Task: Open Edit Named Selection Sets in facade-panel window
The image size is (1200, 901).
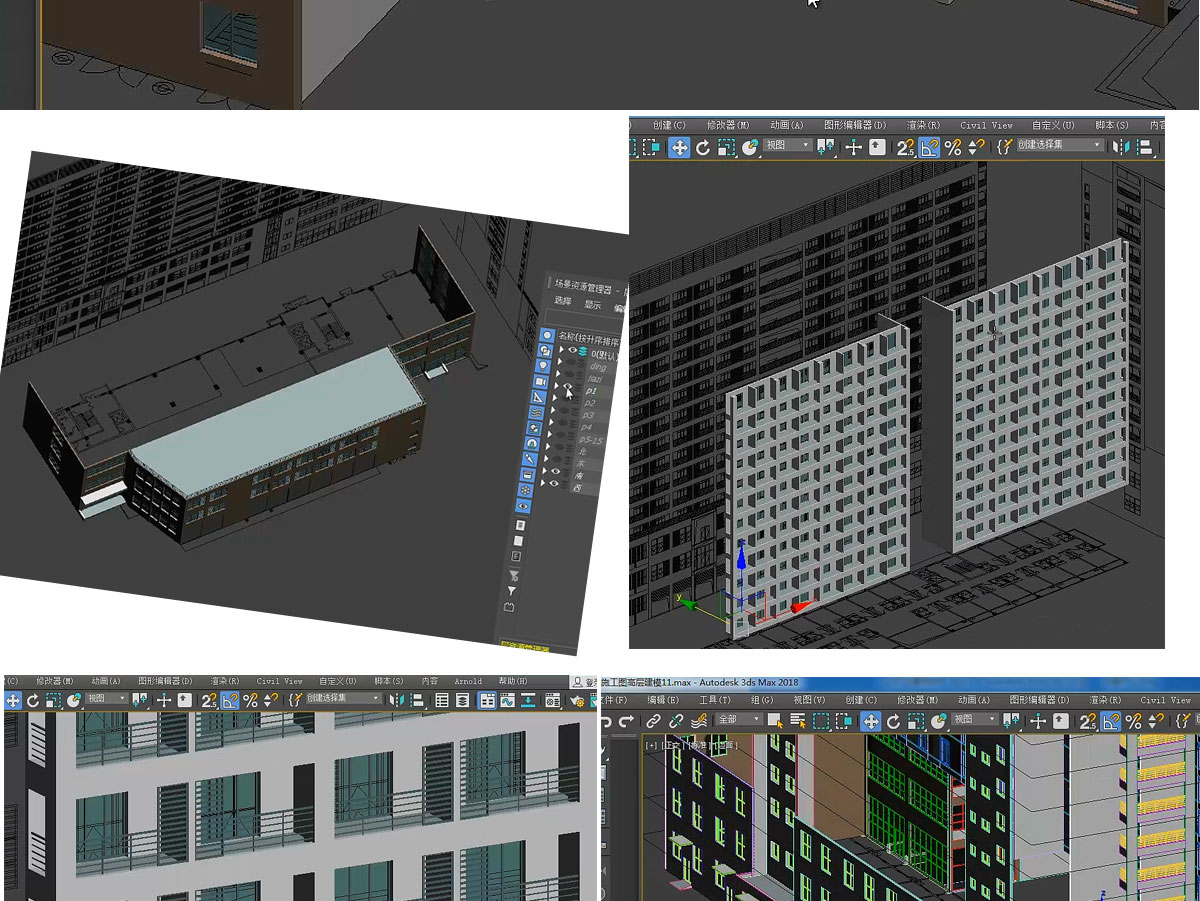Action: [1004, 147]
